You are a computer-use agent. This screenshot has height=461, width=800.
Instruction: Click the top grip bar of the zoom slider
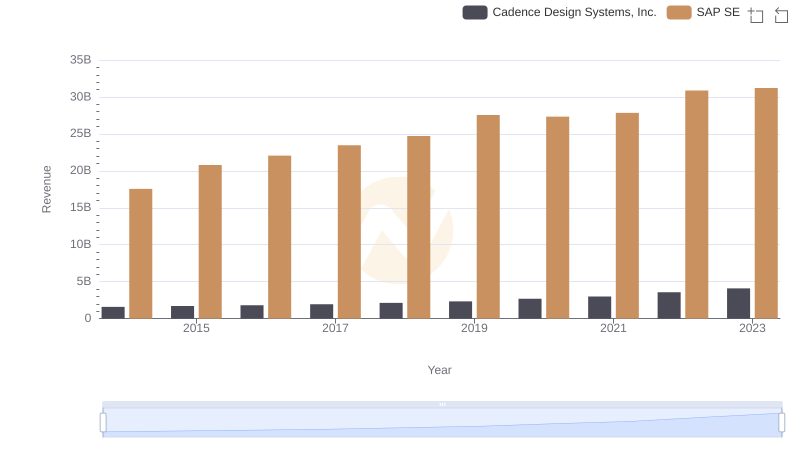(x=442, y=404)
